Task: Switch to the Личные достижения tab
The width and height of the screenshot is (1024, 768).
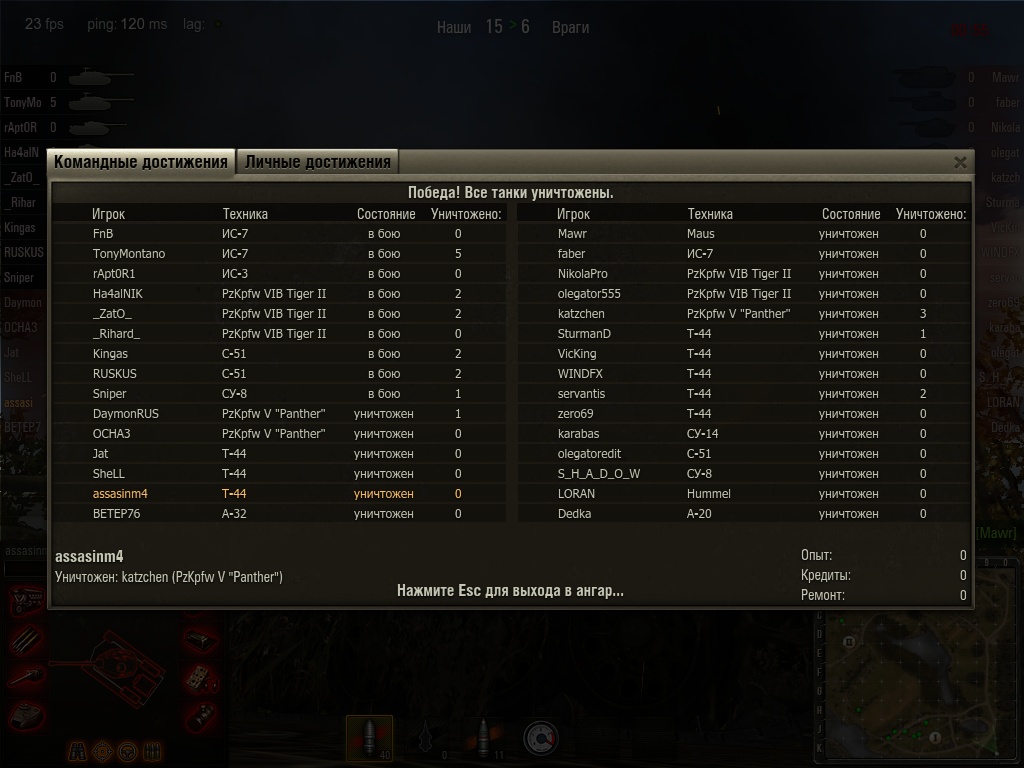Action: [x=317, y=162]
